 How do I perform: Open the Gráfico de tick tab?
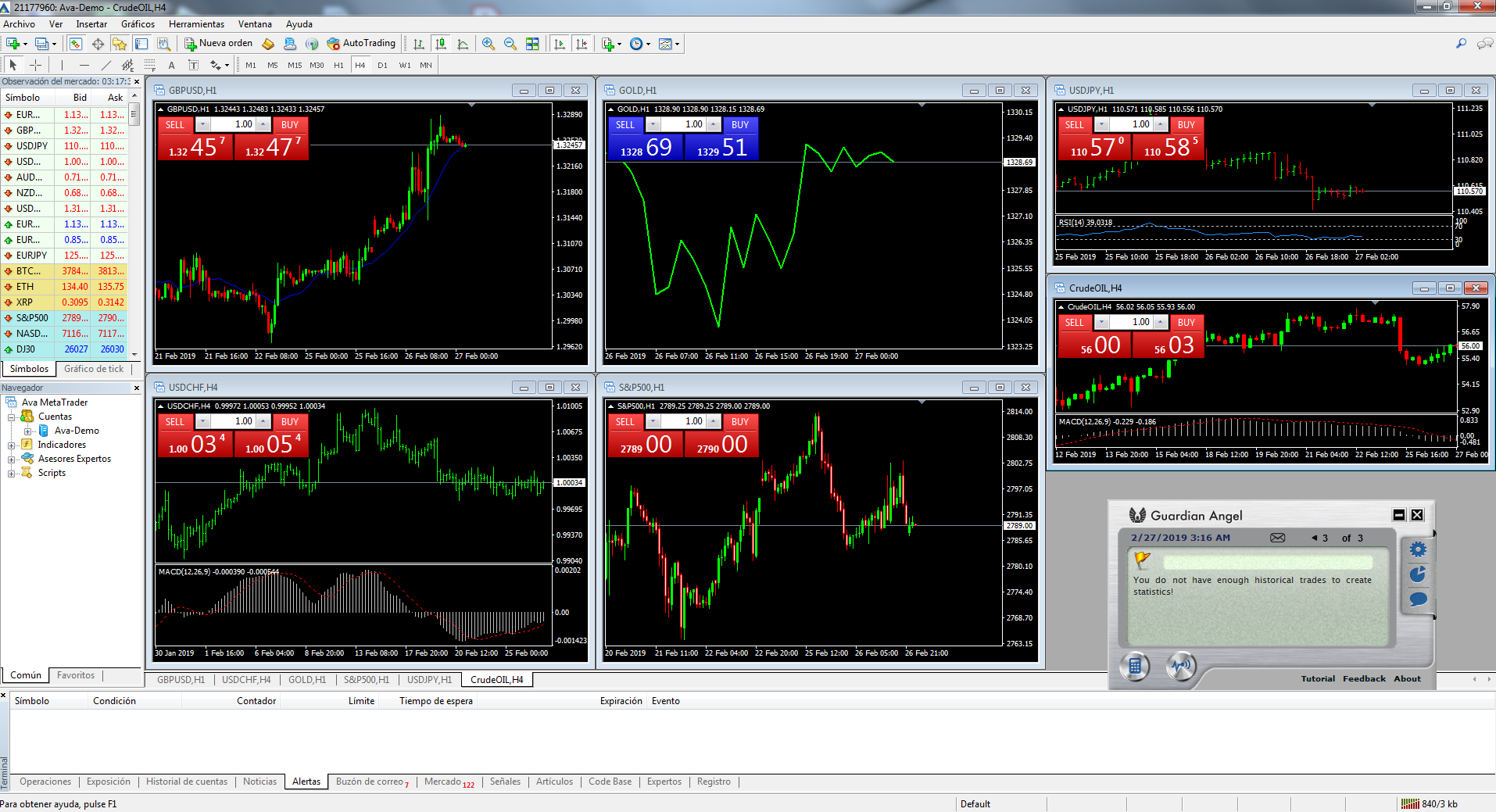[x=94, y=369]
